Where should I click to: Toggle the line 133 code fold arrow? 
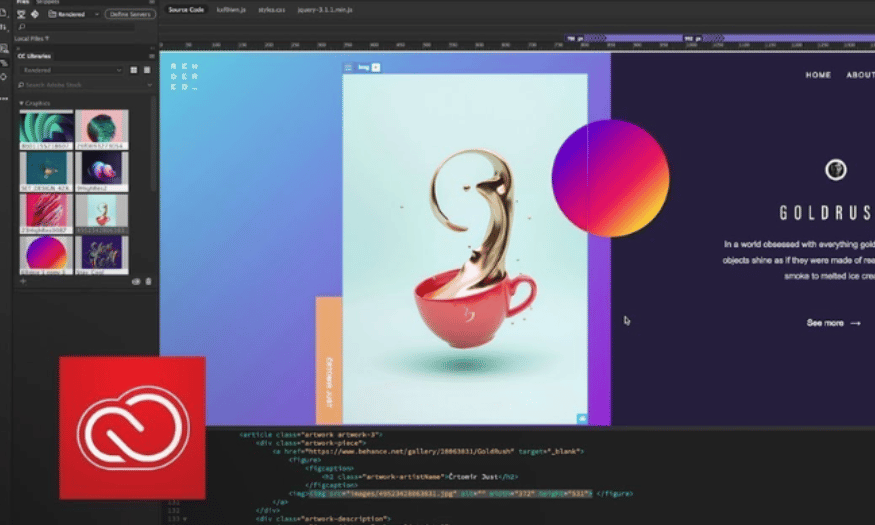[185, 519]
